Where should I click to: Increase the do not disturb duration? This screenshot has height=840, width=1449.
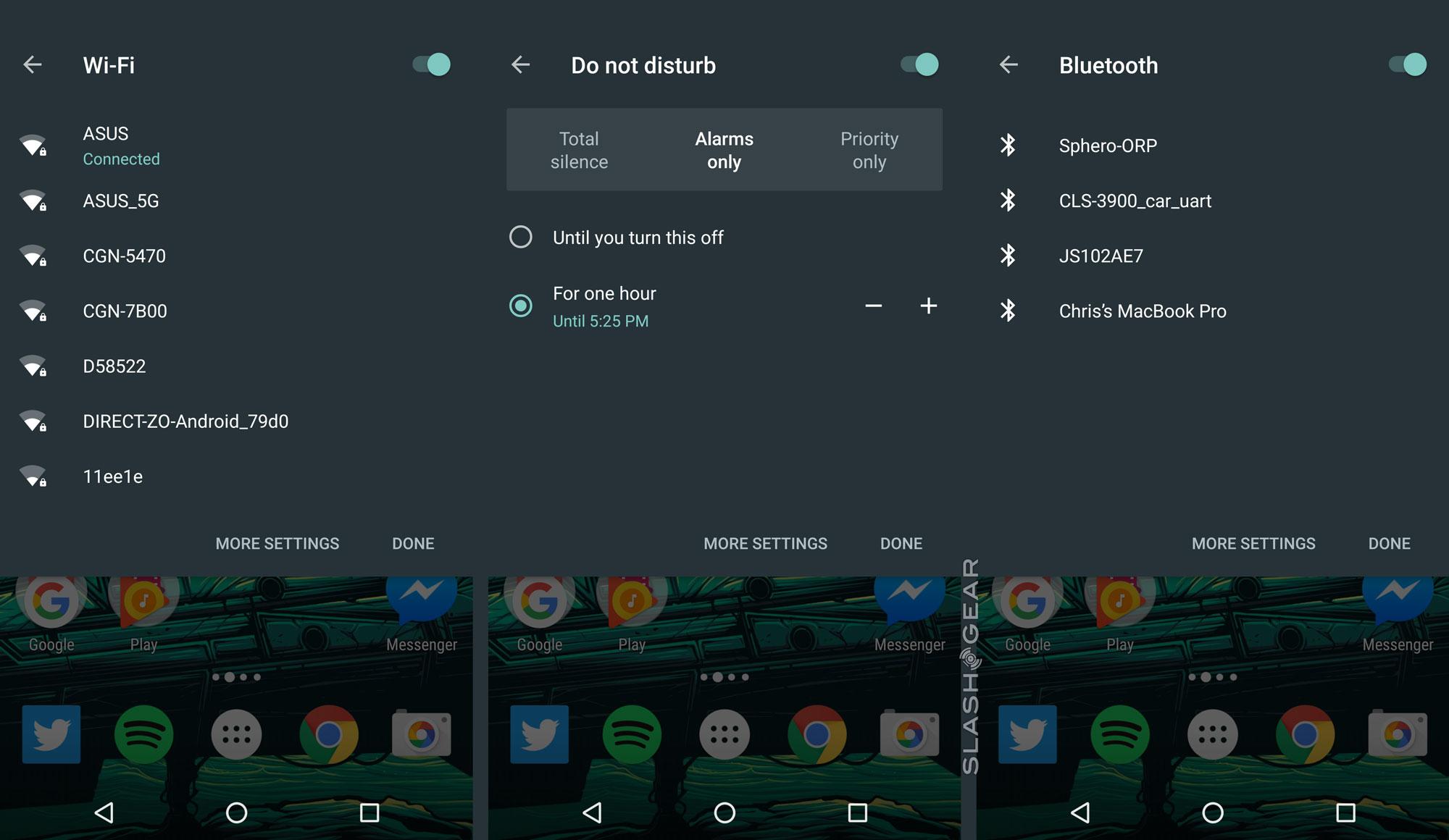tap(929, 306)
